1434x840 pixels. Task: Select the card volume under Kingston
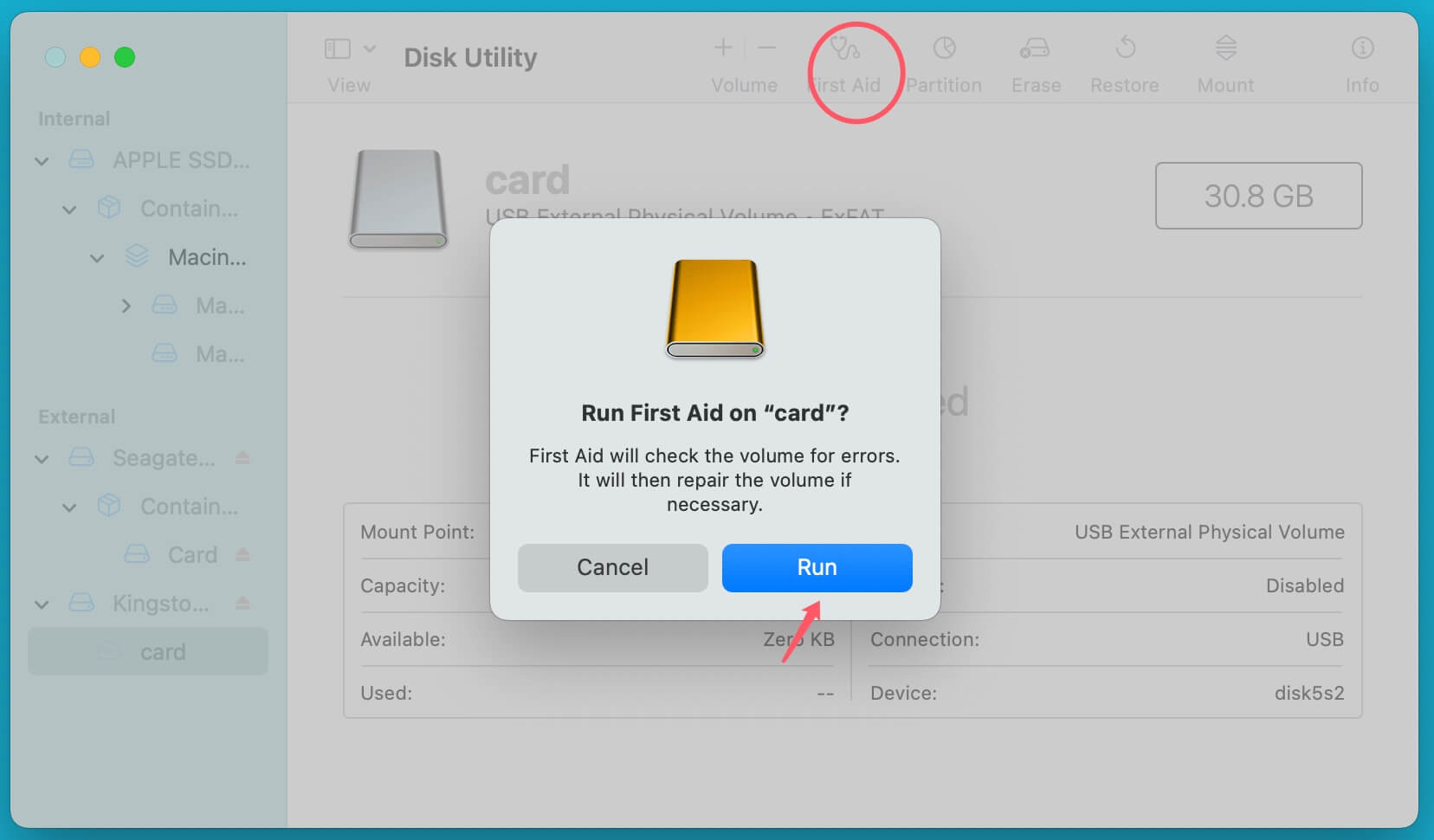click(x=163, y=651)
